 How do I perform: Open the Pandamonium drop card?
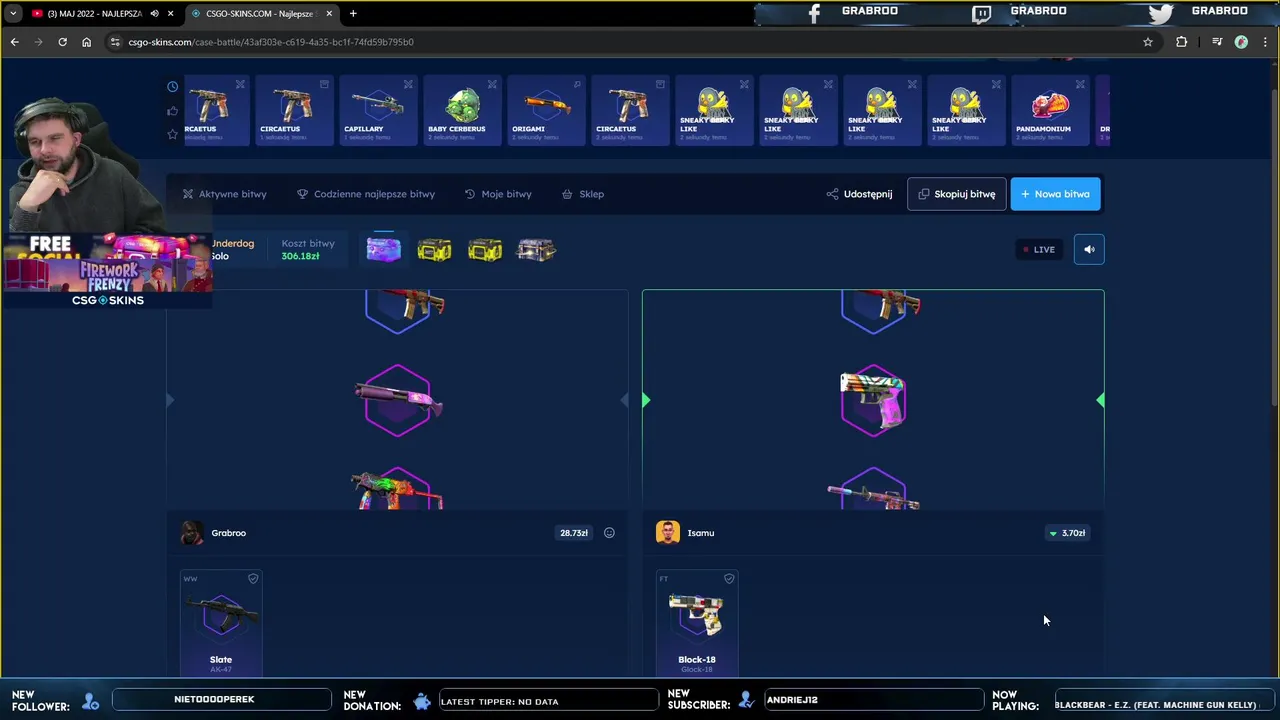[1050, 111]
